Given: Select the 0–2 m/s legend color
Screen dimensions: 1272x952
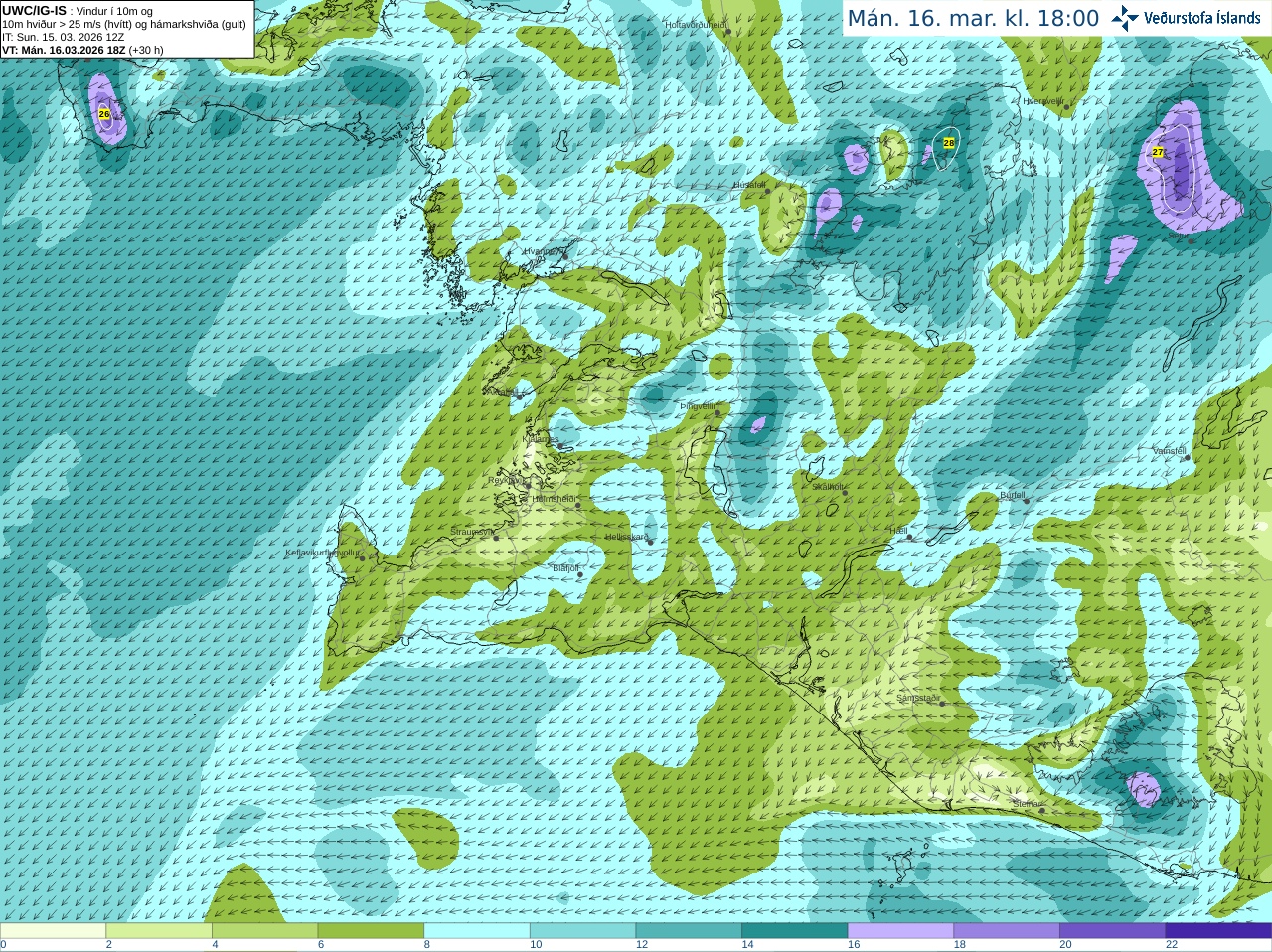Looking at the screenshot, I should tap(53, 931).
